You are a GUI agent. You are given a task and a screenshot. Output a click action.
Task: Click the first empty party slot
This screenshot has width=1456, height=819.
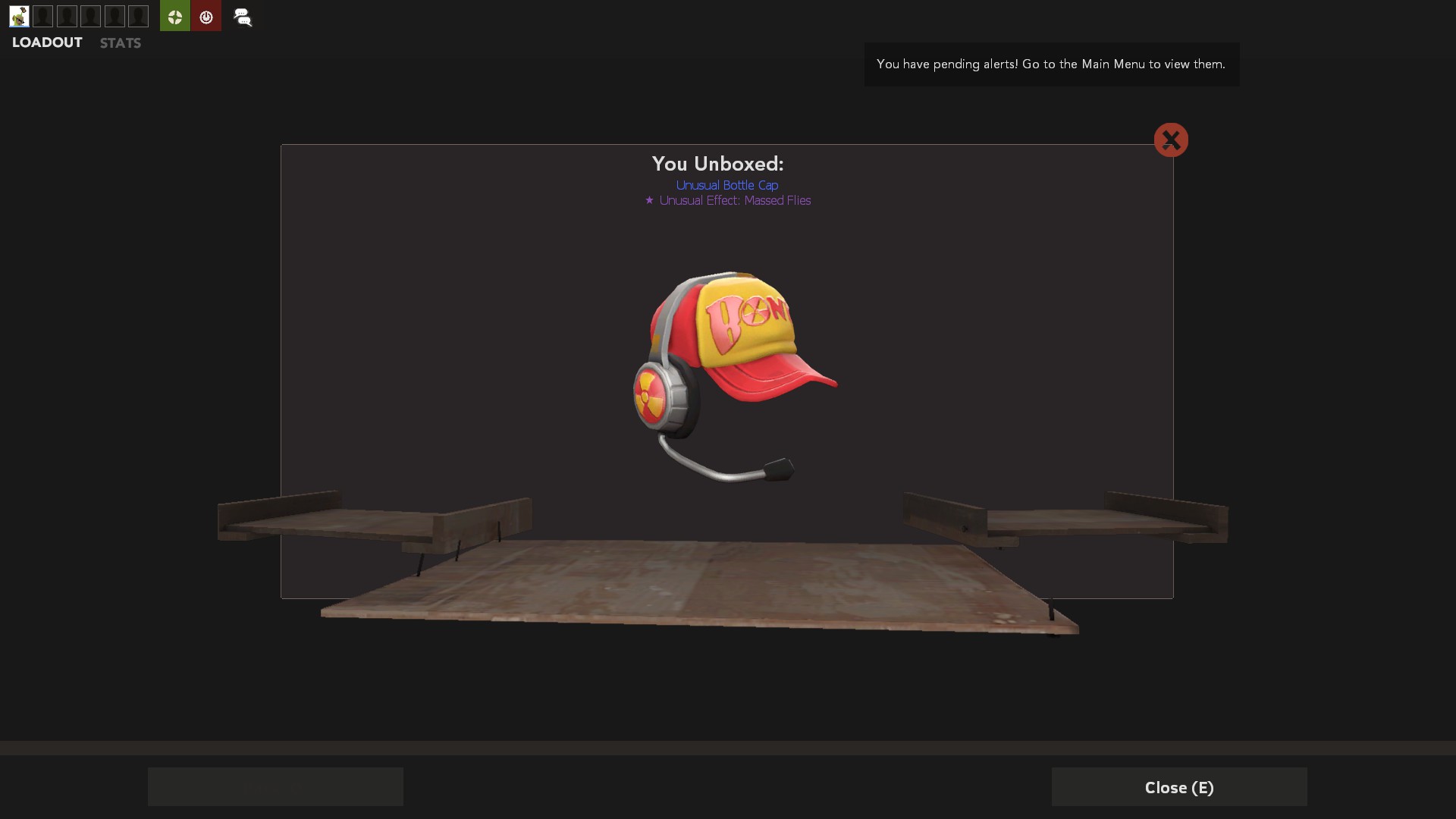pyautogui.click(x=43, y=16)
